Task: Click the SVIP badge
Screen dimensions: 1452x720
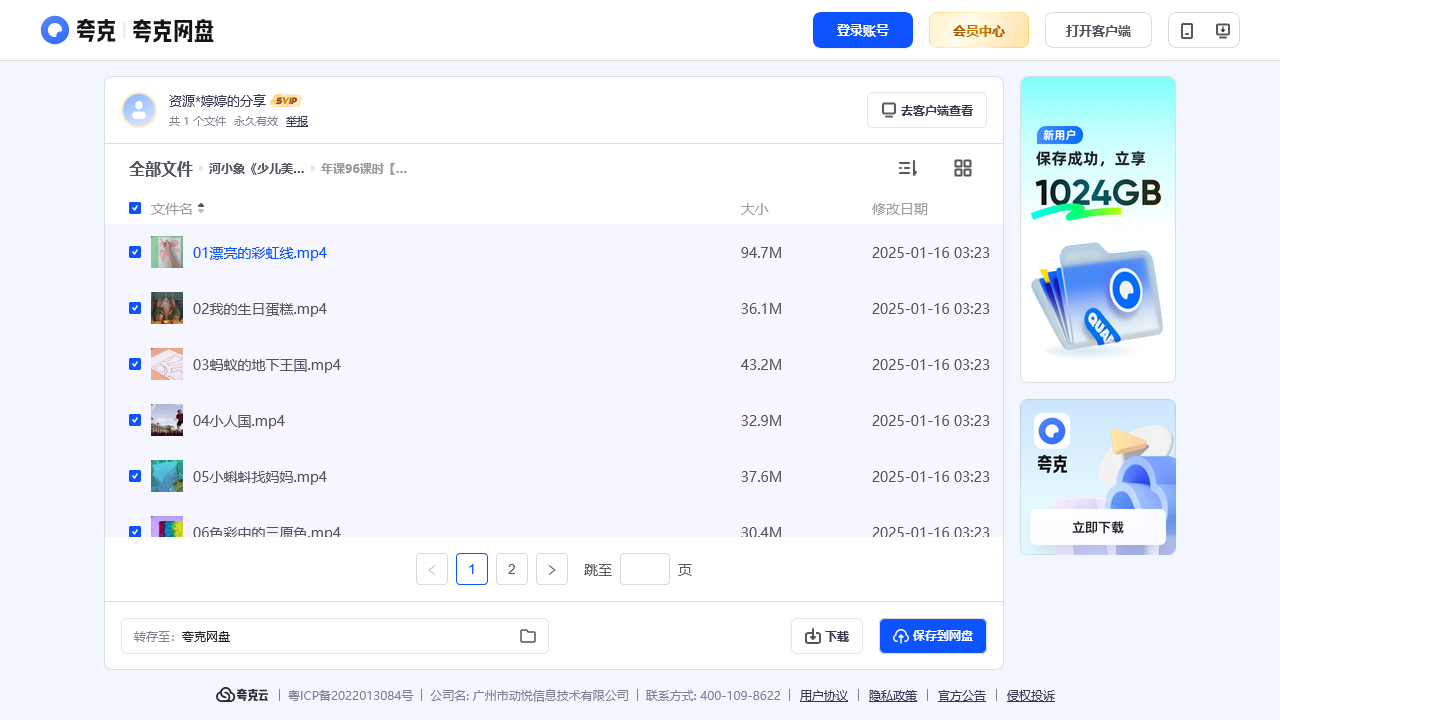Action: click(x=286, y=101)
